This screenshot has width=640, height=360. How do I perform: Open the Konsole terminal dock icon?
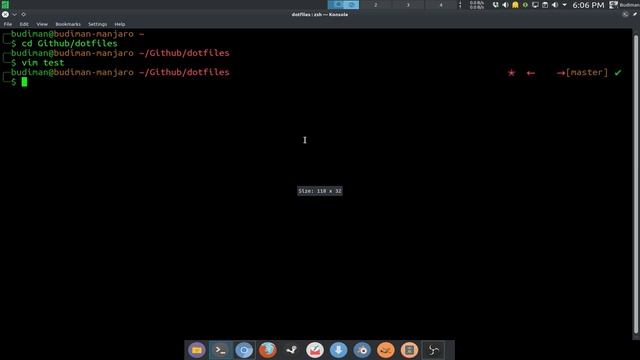tap(220, 350)
